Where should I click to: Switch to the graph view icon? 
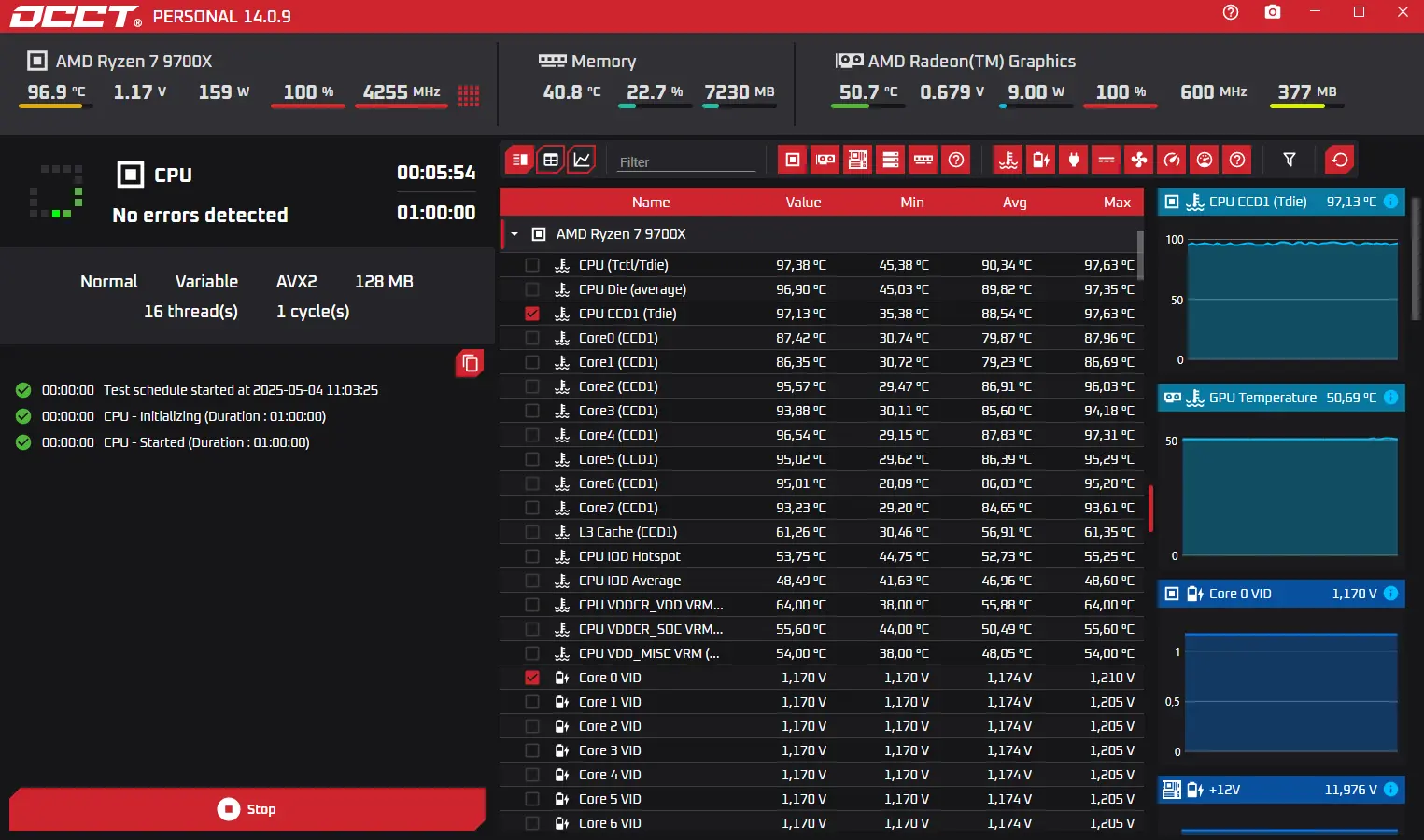pos(582,160)
